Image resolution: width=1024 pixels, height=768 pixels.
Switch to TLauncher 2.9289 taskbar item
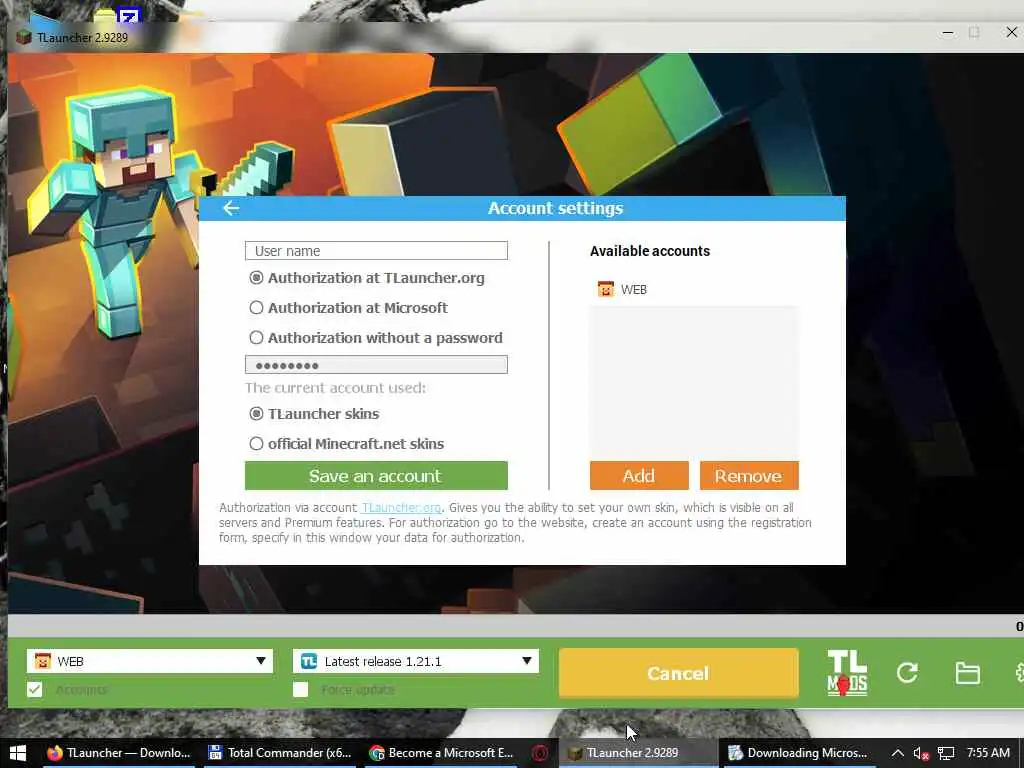(x=636, y=753)
